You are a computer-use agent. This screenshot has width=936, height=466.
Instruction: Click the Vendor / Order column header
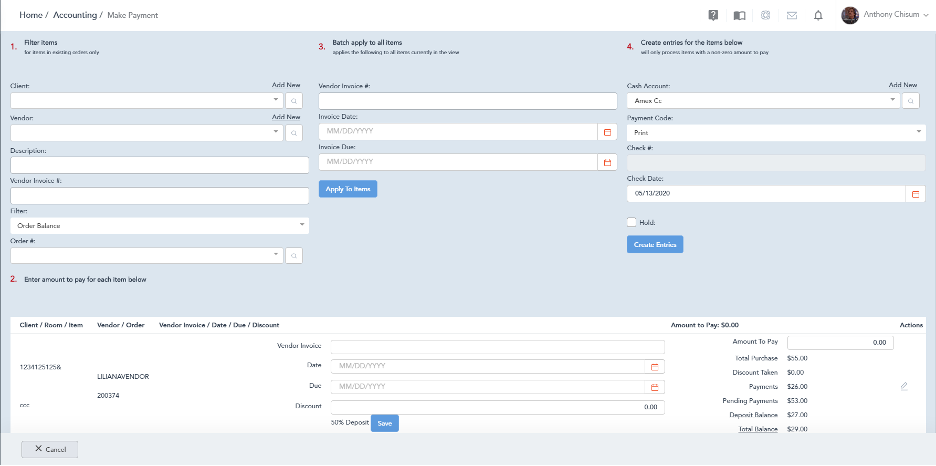click(x=121, y=325)
